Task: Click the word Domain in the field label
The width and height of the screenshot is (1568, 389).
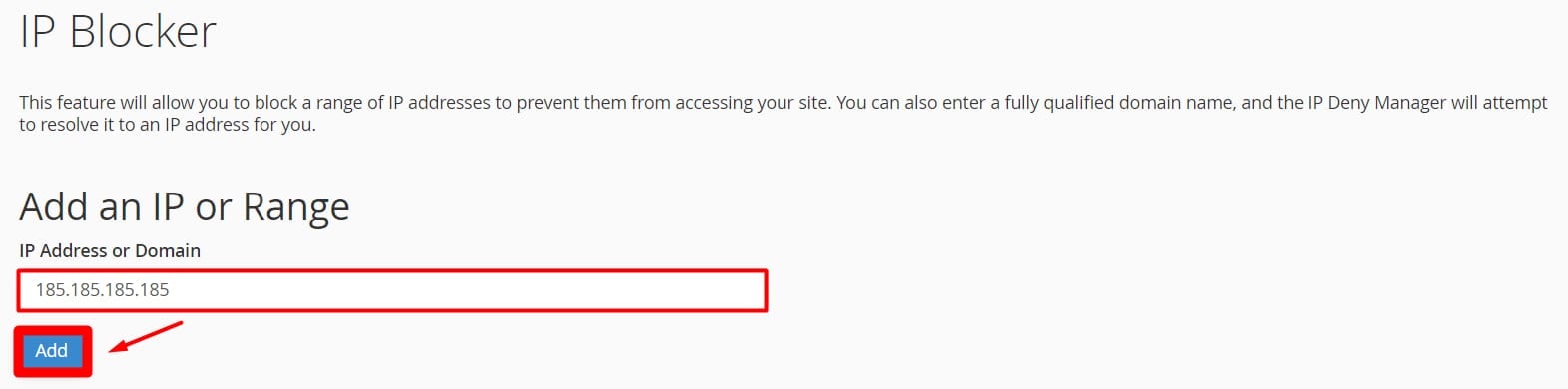Action: pyautogui.click(x=168, y=251)
